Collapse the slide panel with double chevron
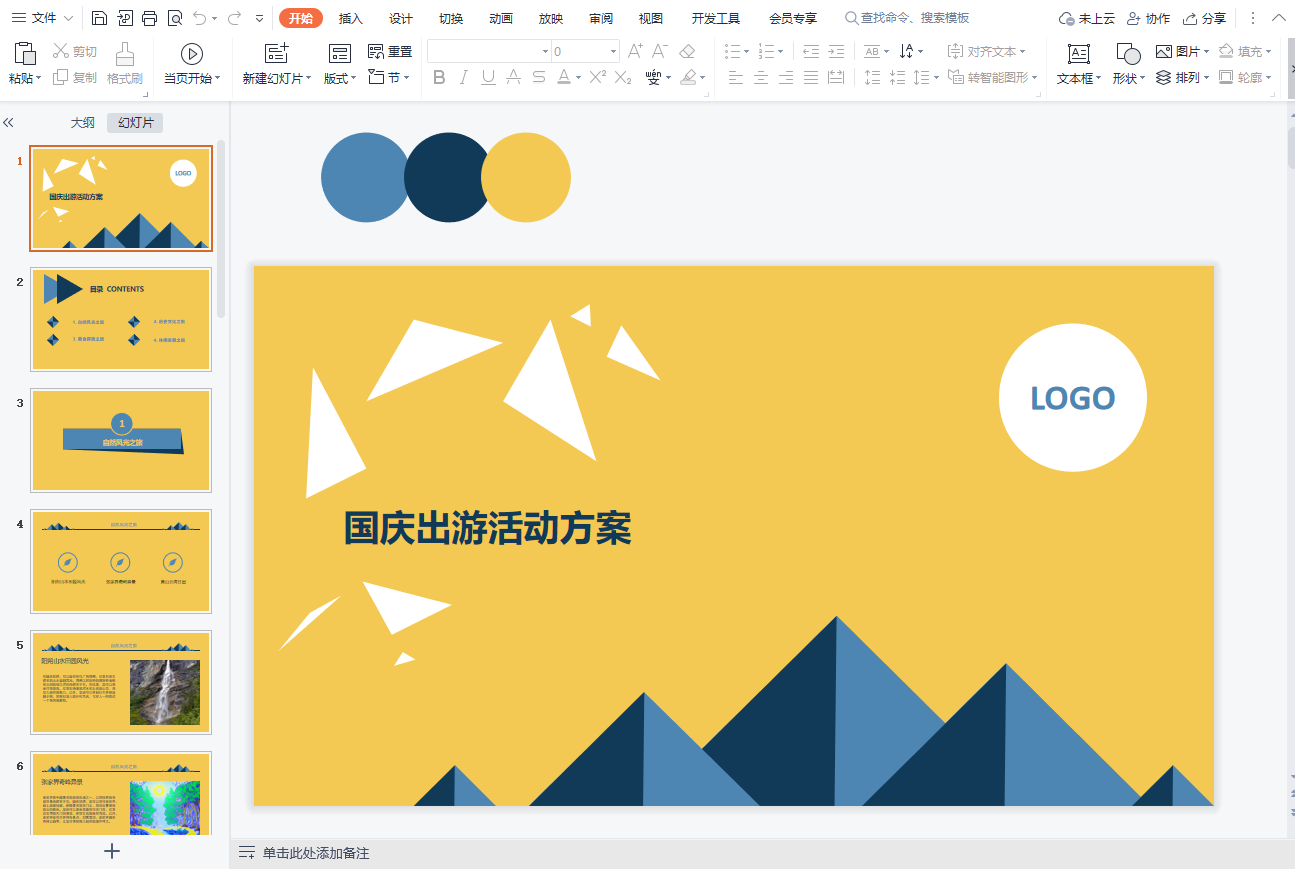 click(8, 122)
